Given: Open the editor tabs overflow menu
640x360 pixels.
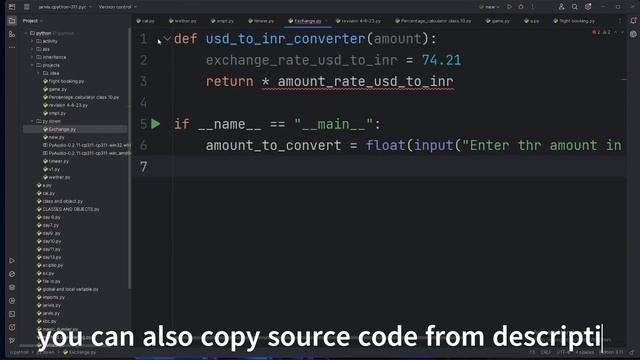Looking at the screenshot, I should [620, 21].
